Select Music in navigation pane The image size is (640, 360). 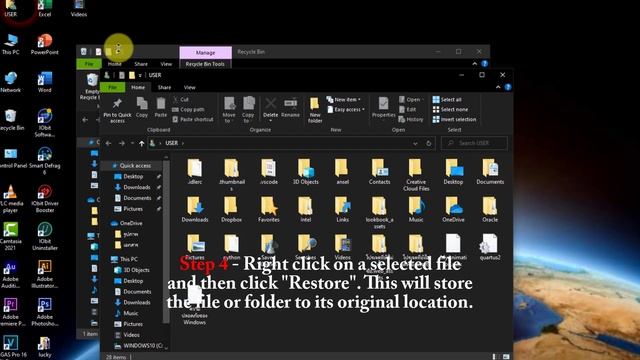(131, 313)
